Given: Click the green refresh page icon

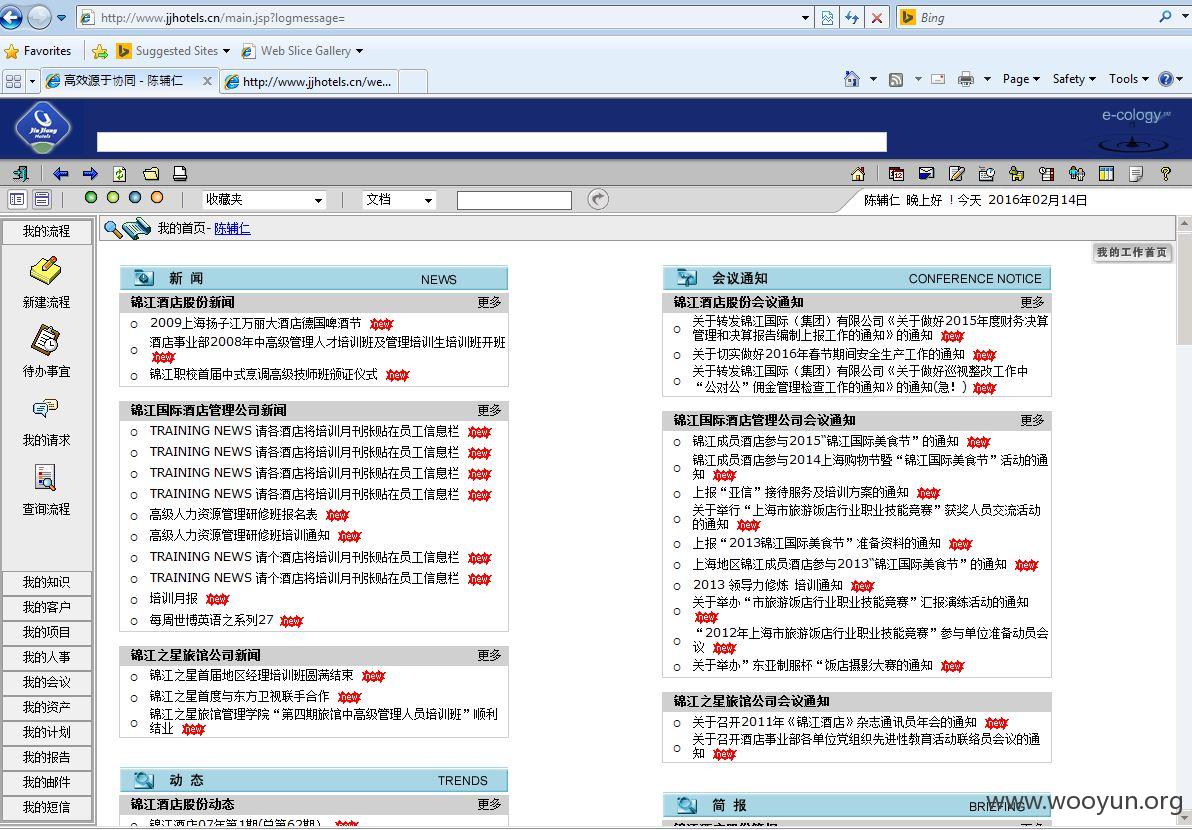Looking at the screenshot, I should coord(119,174).
